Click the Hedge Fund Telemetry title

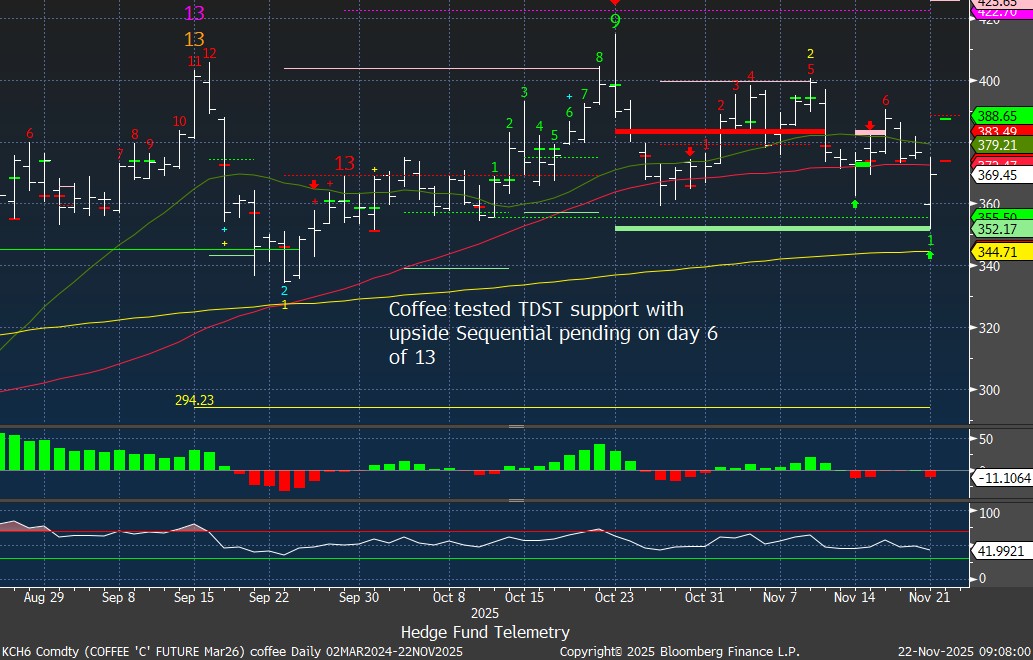[485, 632]
